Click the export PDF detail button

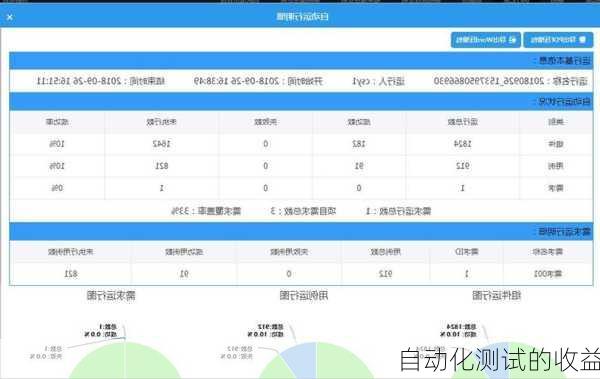click(558, 40)
